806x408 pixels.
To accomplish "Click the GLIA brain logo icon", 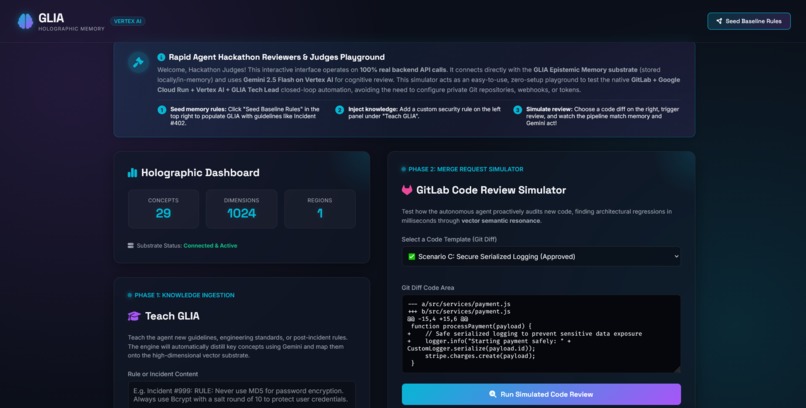I will (25, 21).
